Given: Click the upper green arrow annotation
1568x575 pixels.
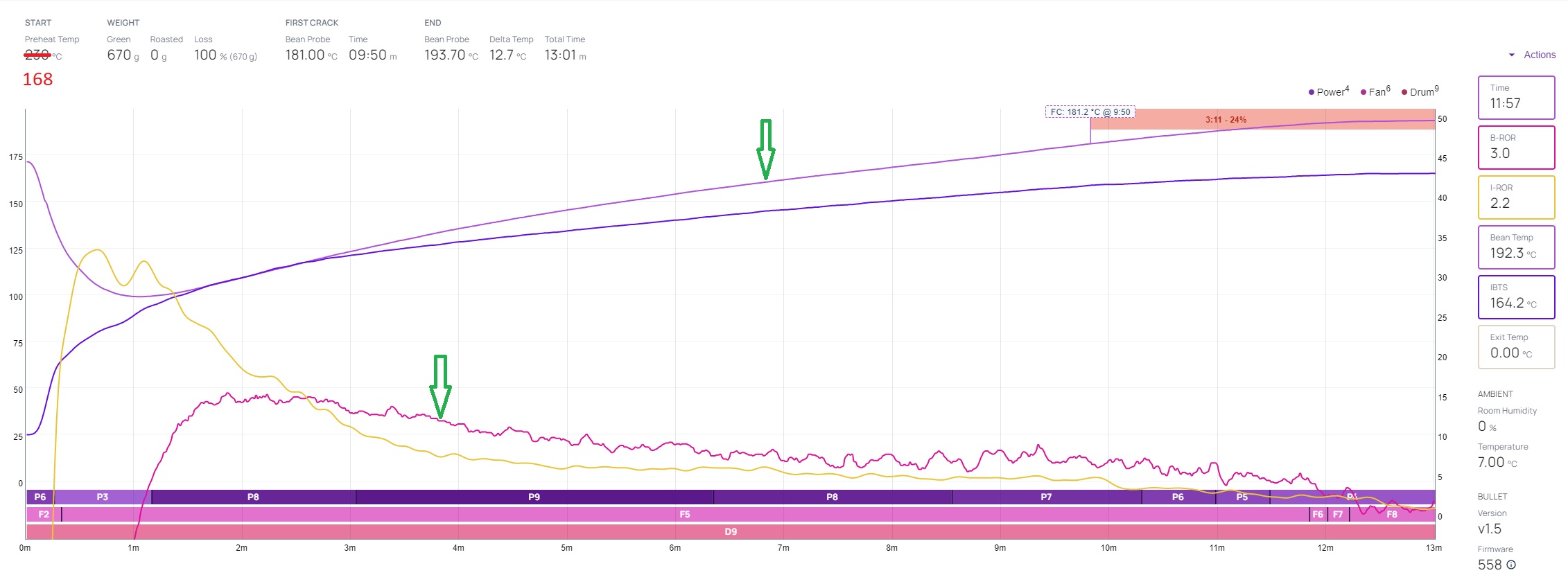Looking at the screenshot, I should (765, 149).
